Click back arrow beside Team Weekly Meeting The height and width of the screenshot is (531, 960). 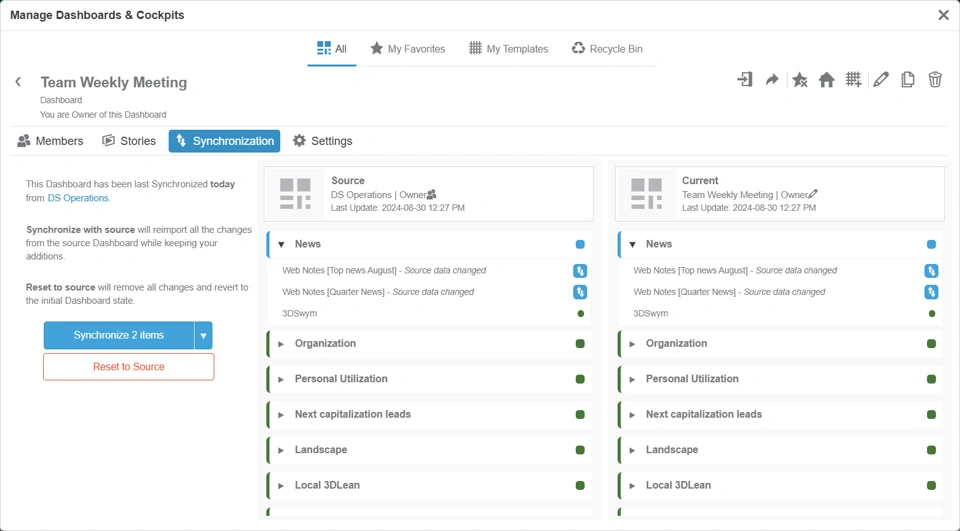coord(18,82)
